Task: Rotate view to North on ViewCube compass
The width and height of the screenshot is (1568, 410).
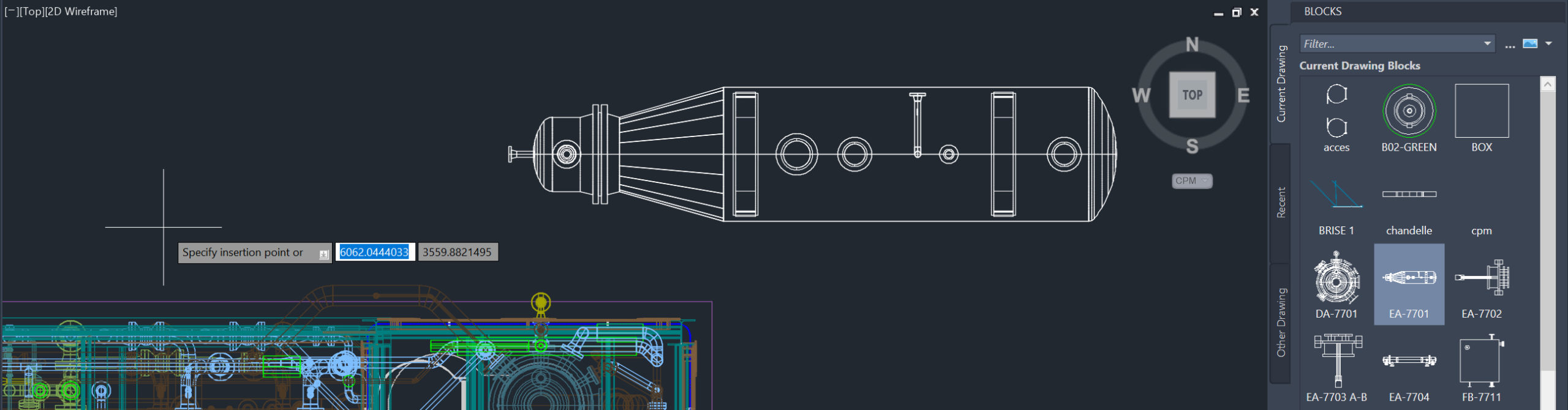Action: (x=1192, y=45)
